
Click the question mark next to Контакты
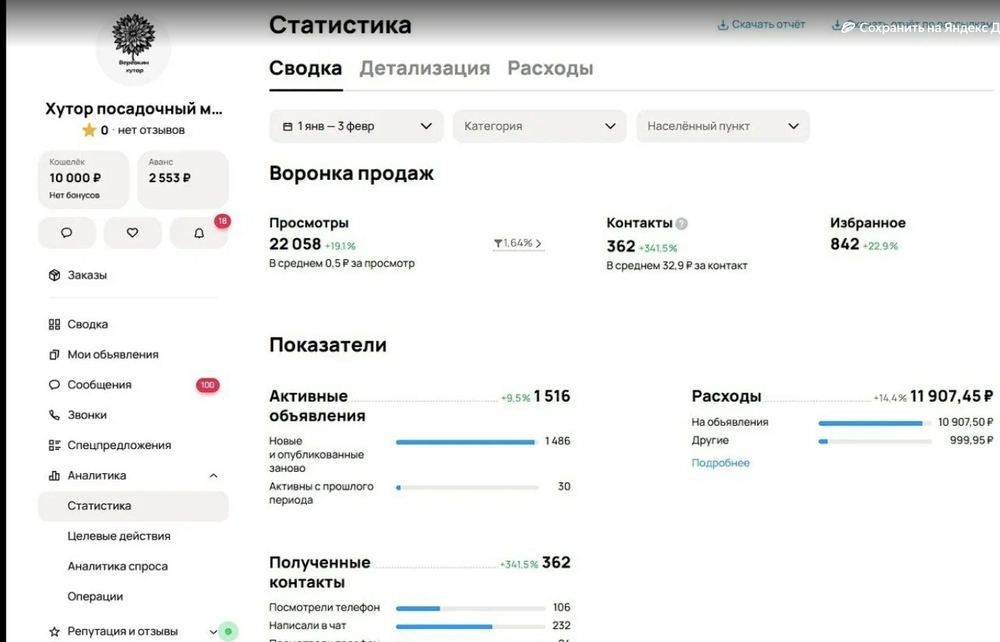click(682, 224)
